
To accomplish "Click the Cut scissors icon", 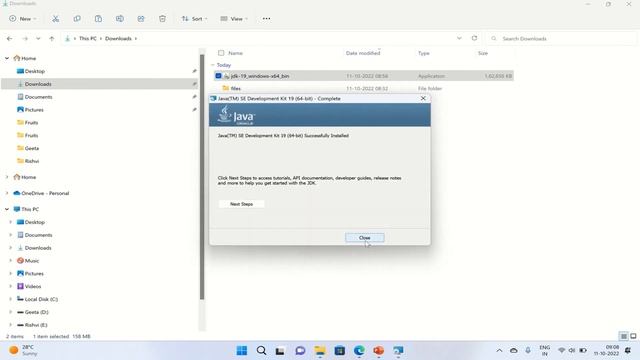I will point(56,19).
